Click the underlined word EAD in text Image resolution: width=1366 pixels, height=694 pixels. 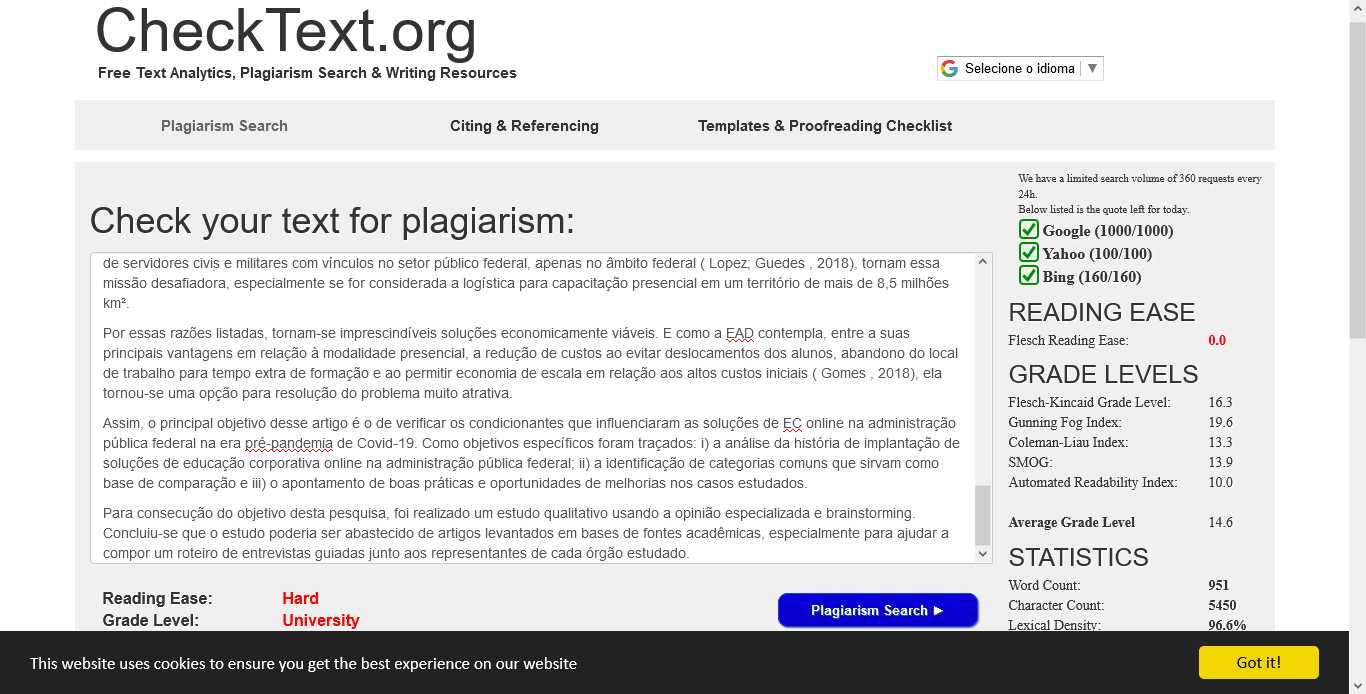point(740,333)
